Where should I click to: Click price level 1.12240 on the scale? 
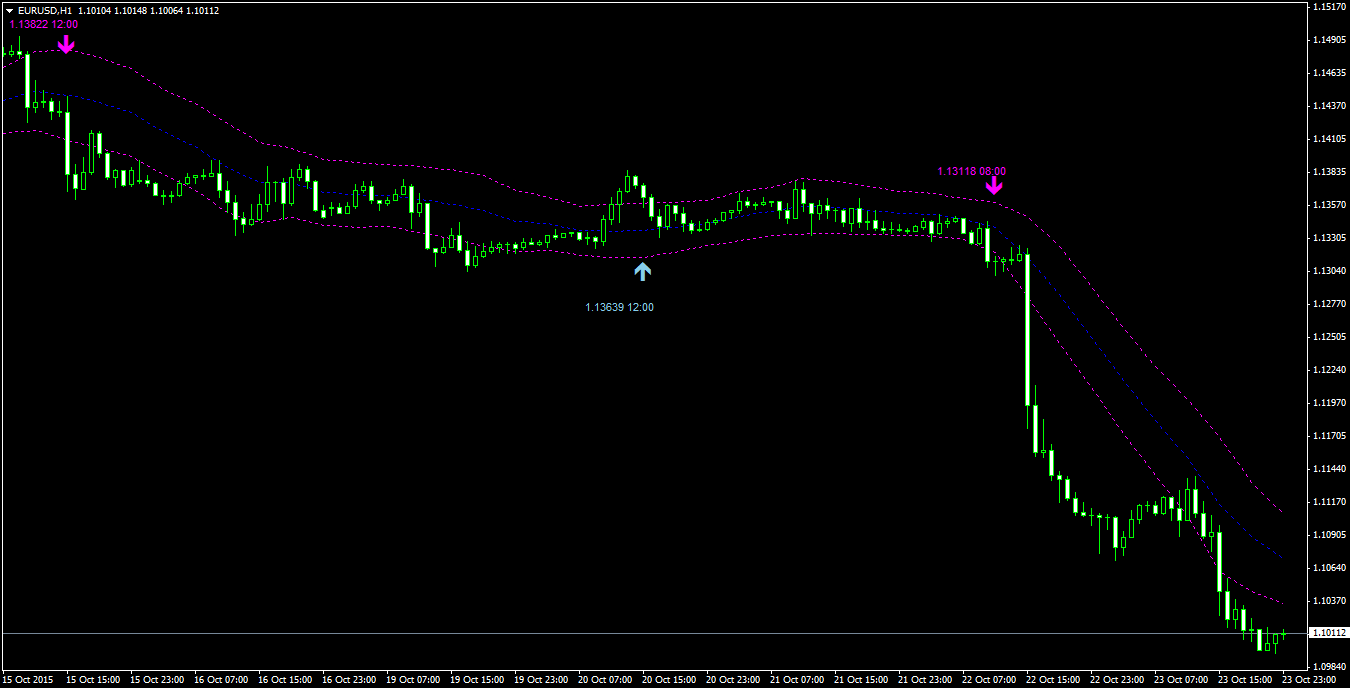tap(1329, 370)
